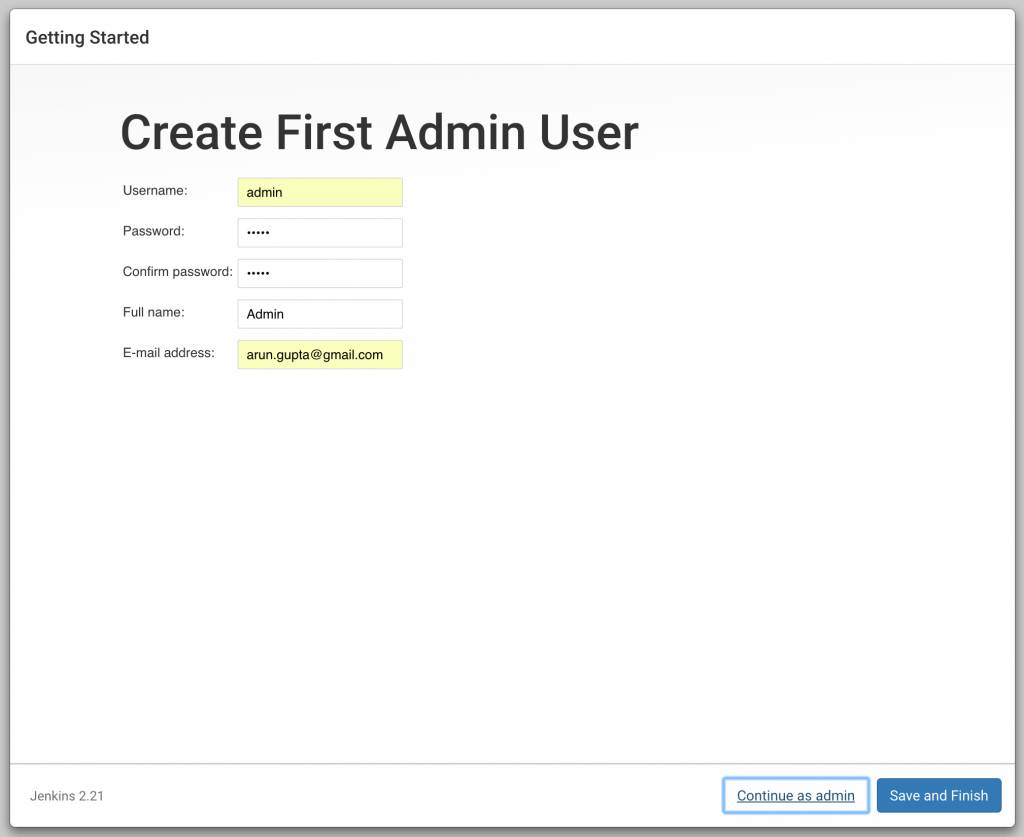The image size is (1024, 837).
Task: Click the Getting Started header title
Action: (x=87, y=37)
